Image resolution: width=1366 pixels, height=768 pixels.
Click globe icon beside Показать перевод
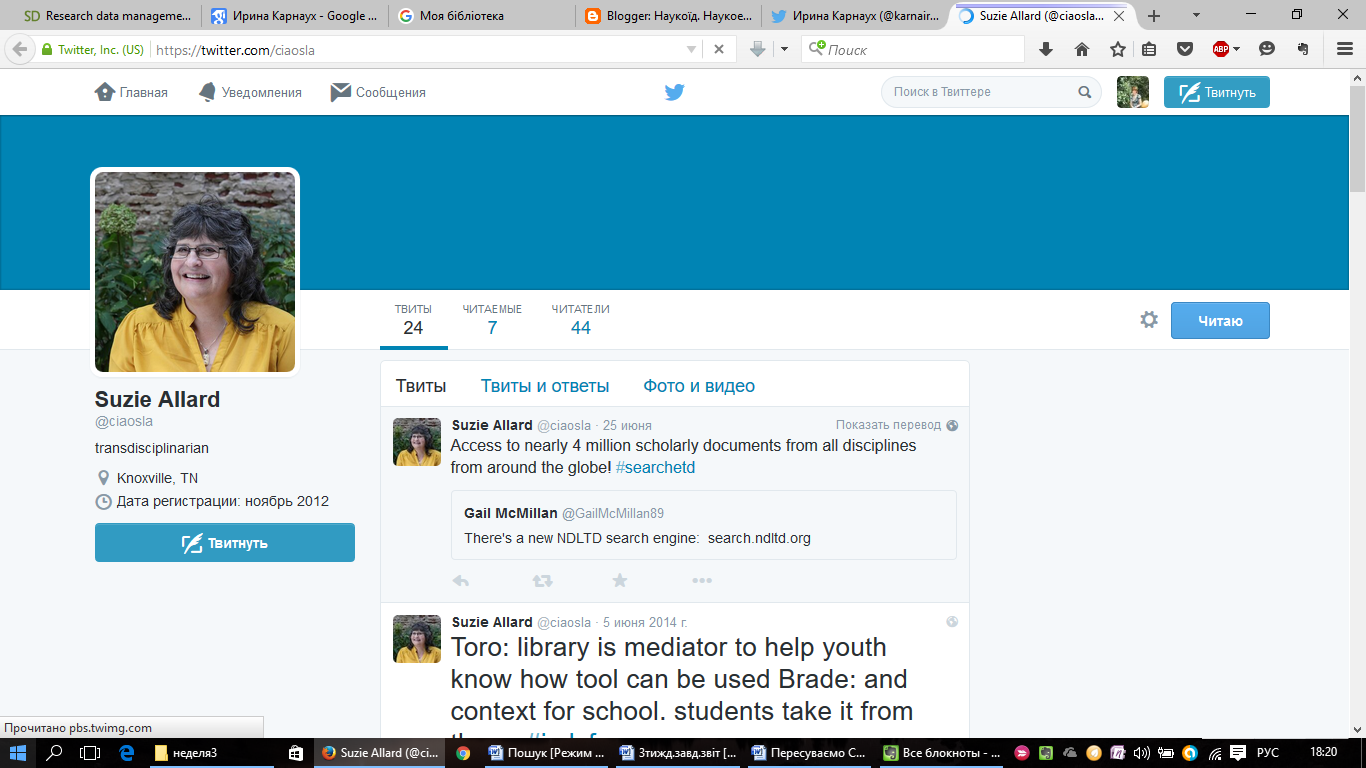pyautogui.click(x=952, y=425)
